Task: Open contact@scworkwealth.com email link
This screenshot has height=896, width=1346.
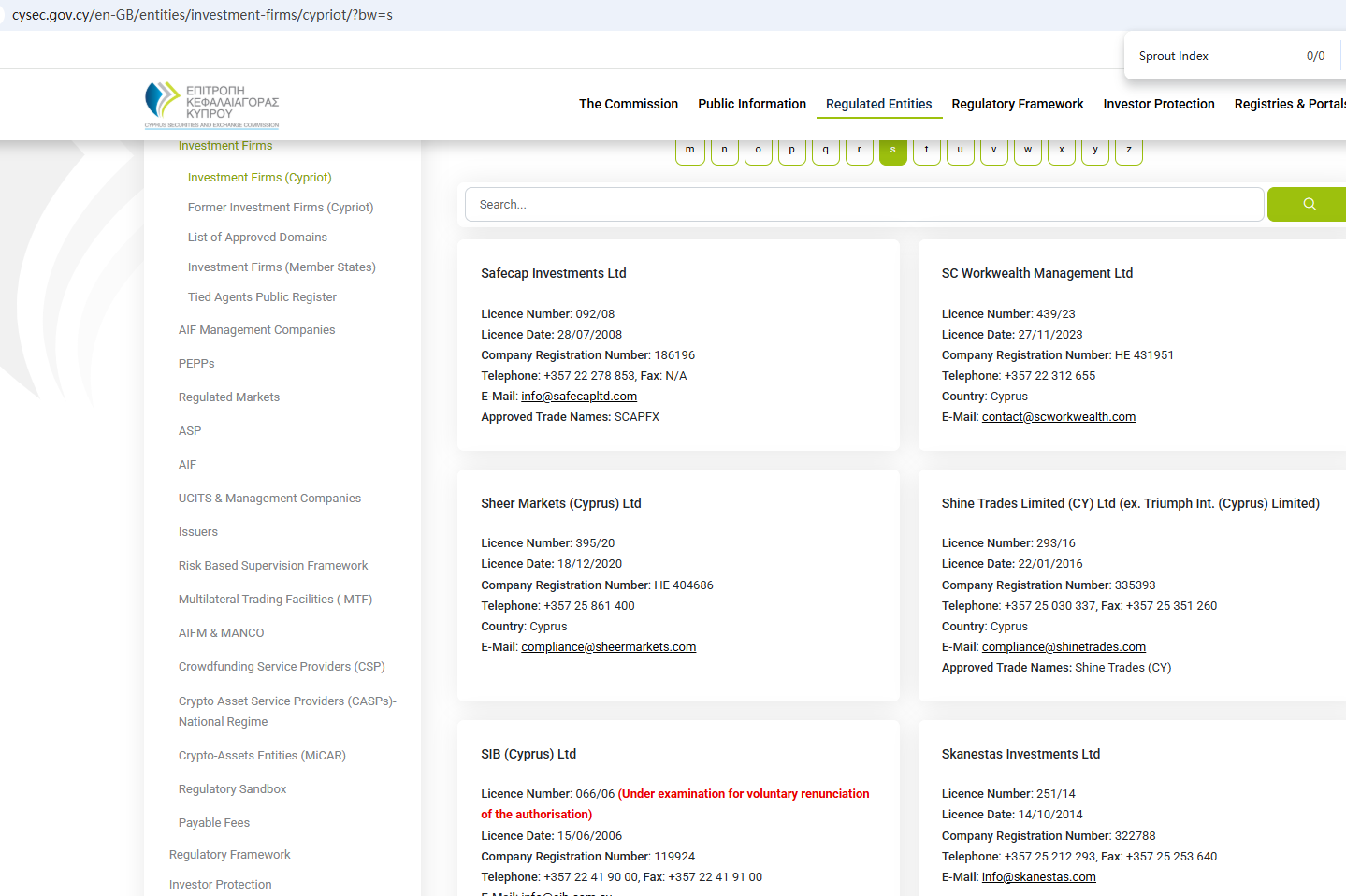Action: click(1058, 417)
